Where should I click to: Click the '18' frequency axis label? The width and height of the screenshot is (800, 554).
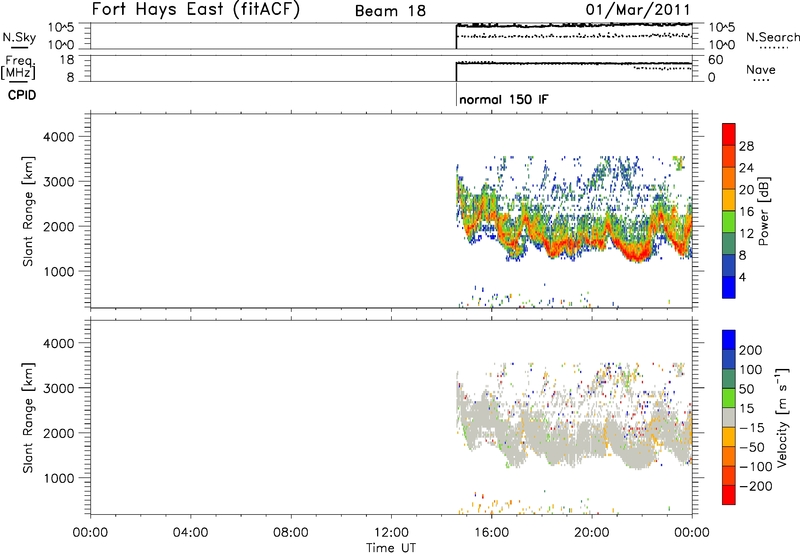(66, 60)
